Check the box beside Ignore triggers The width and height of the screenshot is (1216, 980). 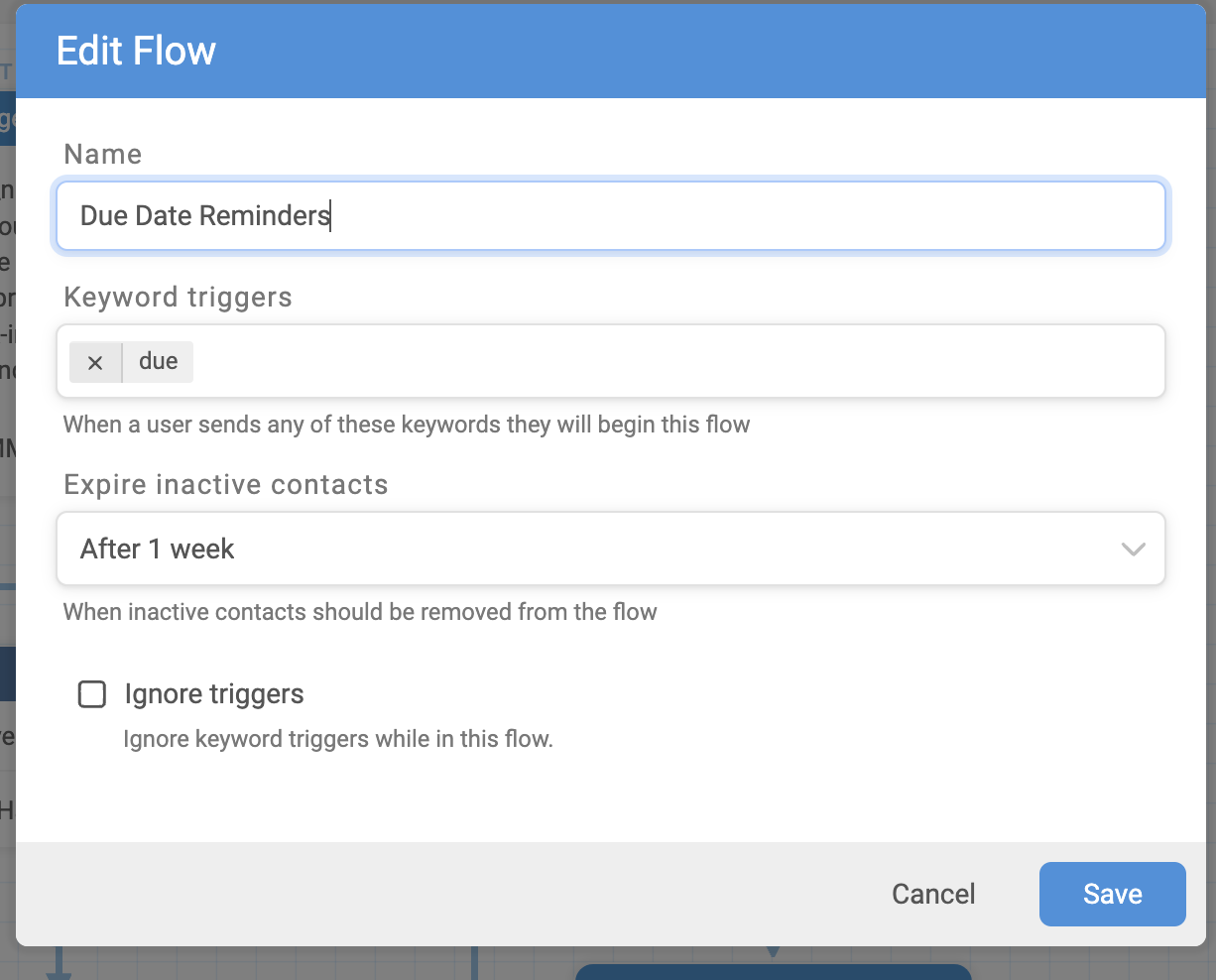[92, 694]
